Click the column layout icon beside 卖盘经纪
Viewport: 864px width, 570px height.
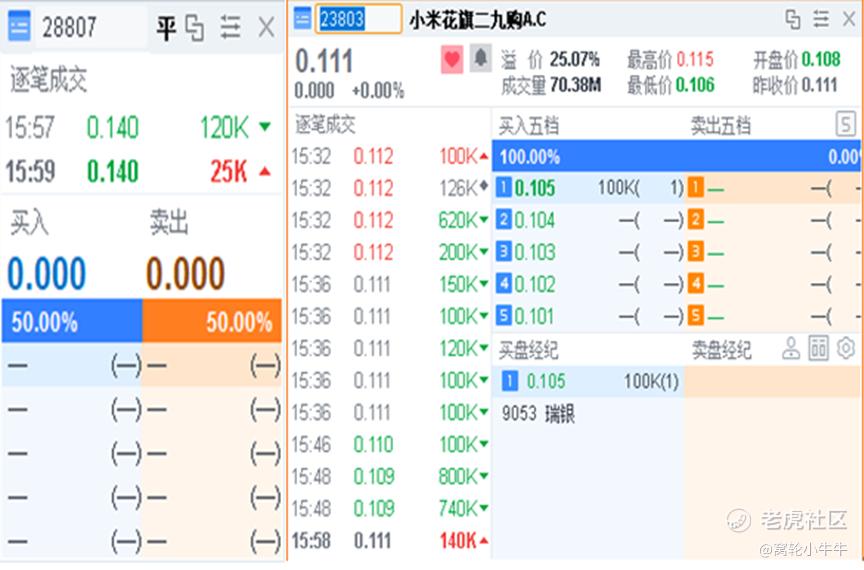tap(818, 348)
